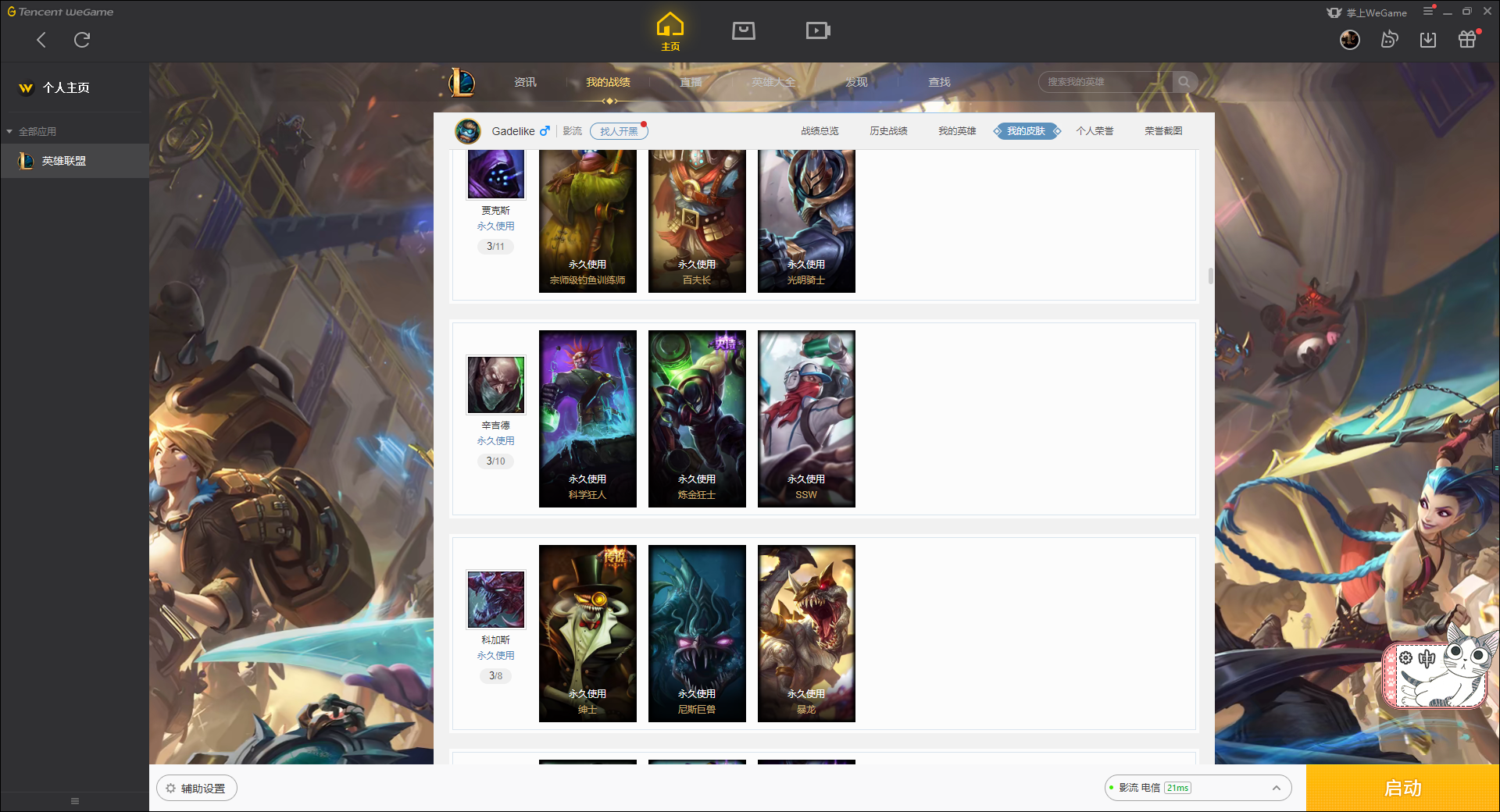Open the 资讯 tab
1500x812 pixels.
525,82
